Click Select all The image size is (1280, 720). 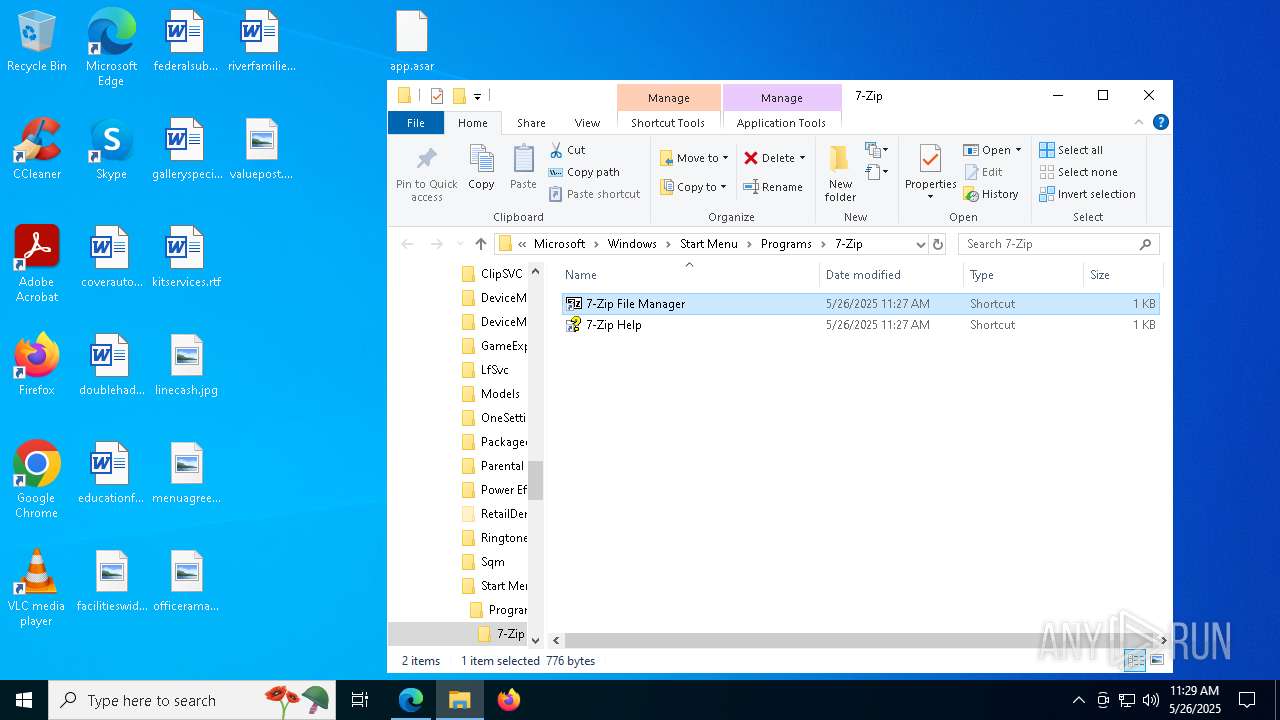[1071, 150]
